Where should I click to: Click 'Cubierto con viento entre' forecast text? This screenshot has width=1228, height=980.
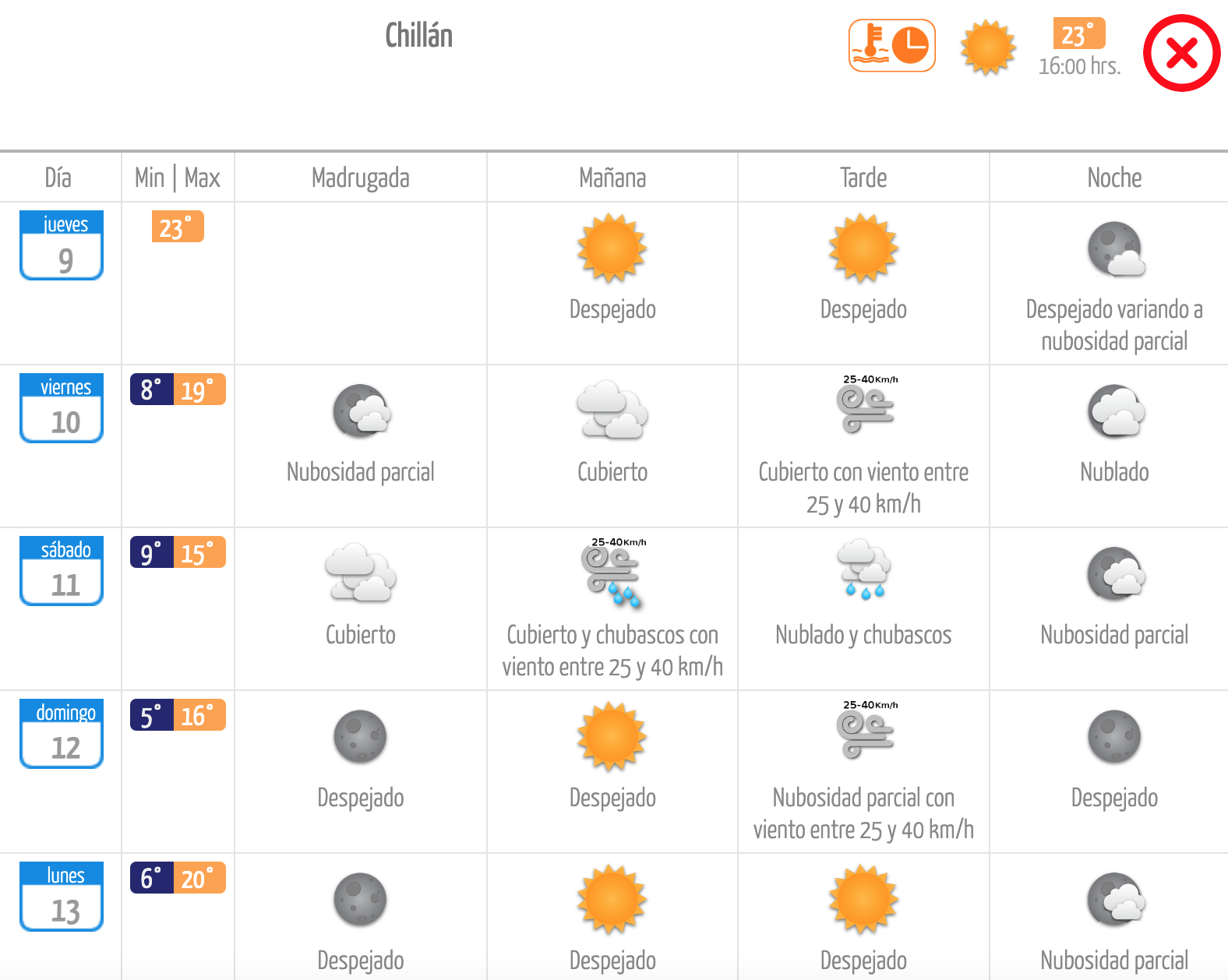(x=863, y=472)
